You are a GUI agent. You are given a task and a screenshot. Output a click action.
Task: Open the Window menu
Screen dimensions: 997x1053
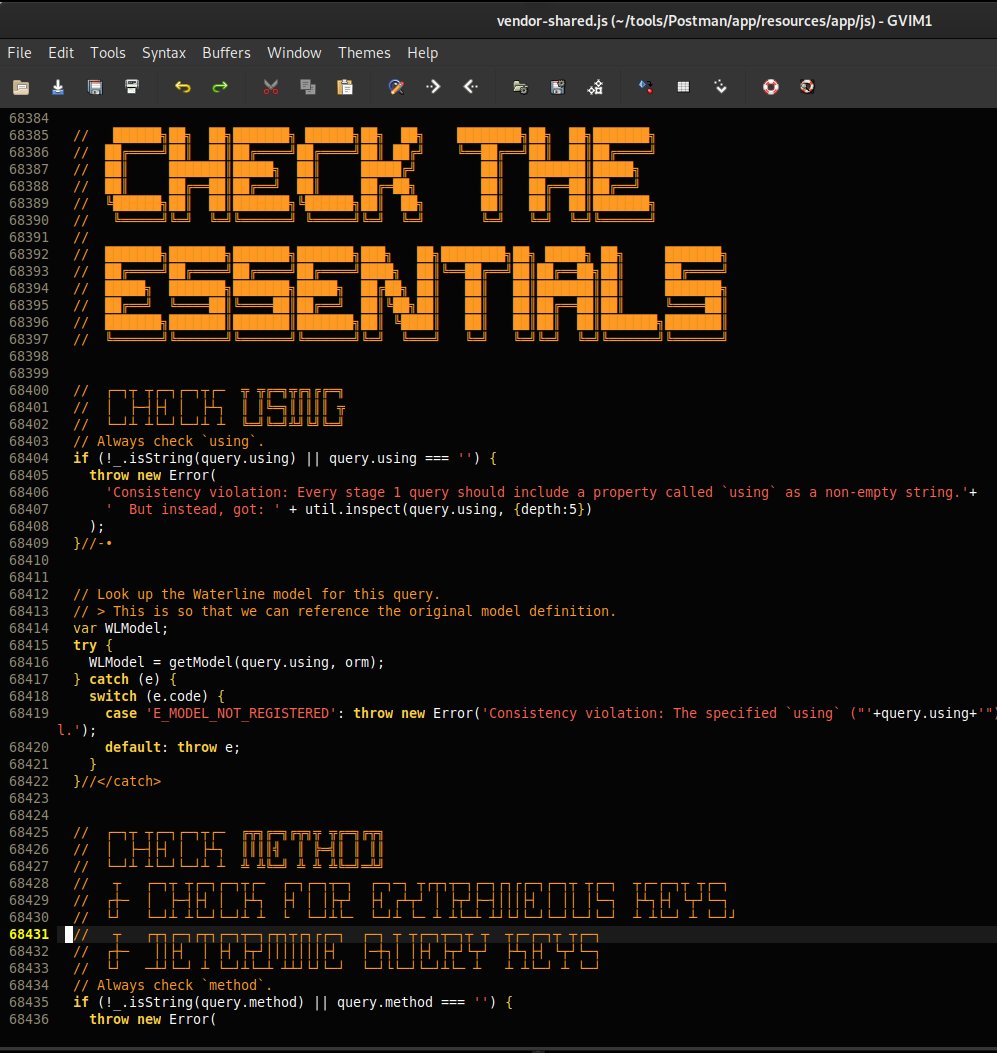pyautogui.click(x=294, y=52)
